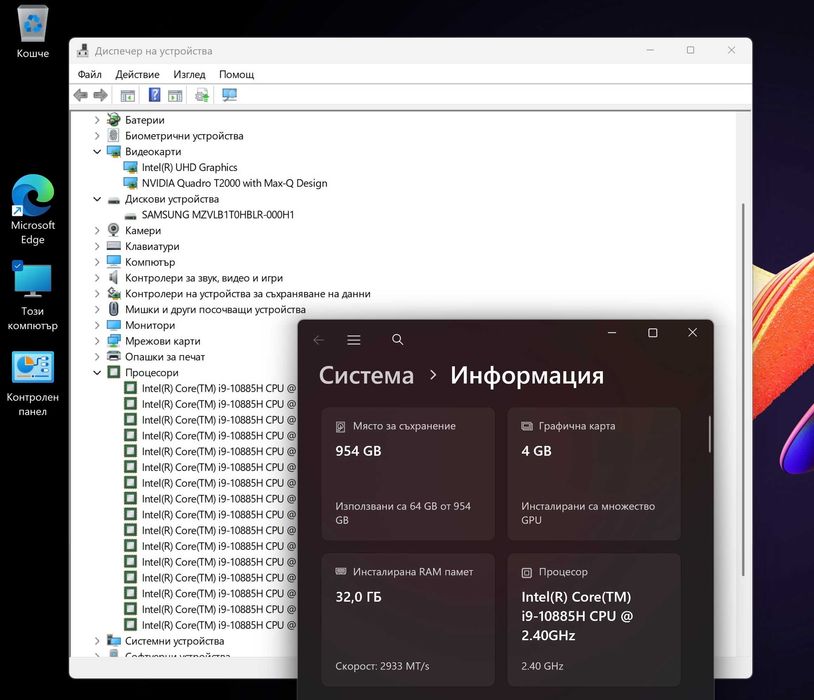Open the Графична карта card
Screen dimensions: 814x700
pyautogui.click(x=594, y=474)
